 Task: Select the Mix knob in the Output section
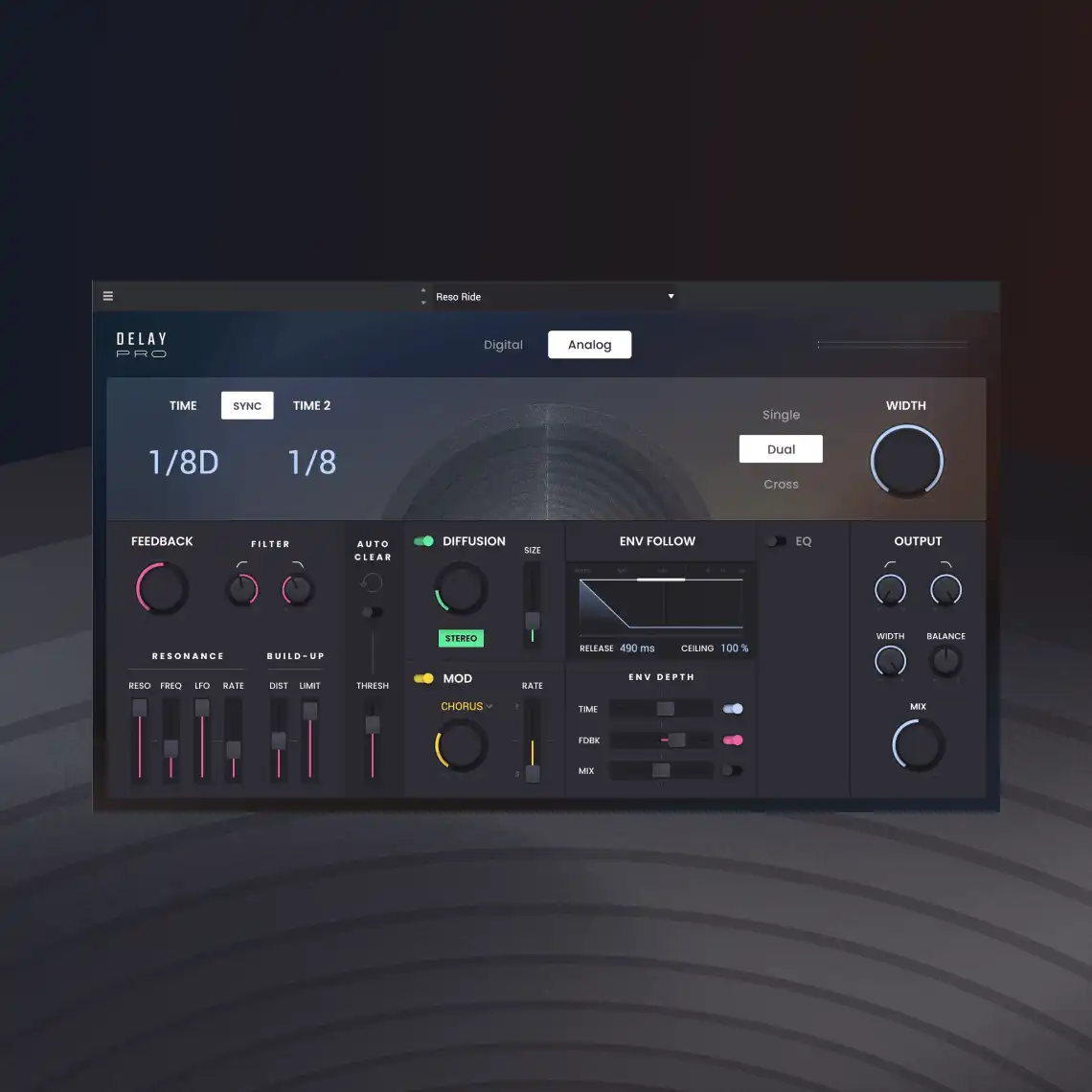click(x=917, y=744)
